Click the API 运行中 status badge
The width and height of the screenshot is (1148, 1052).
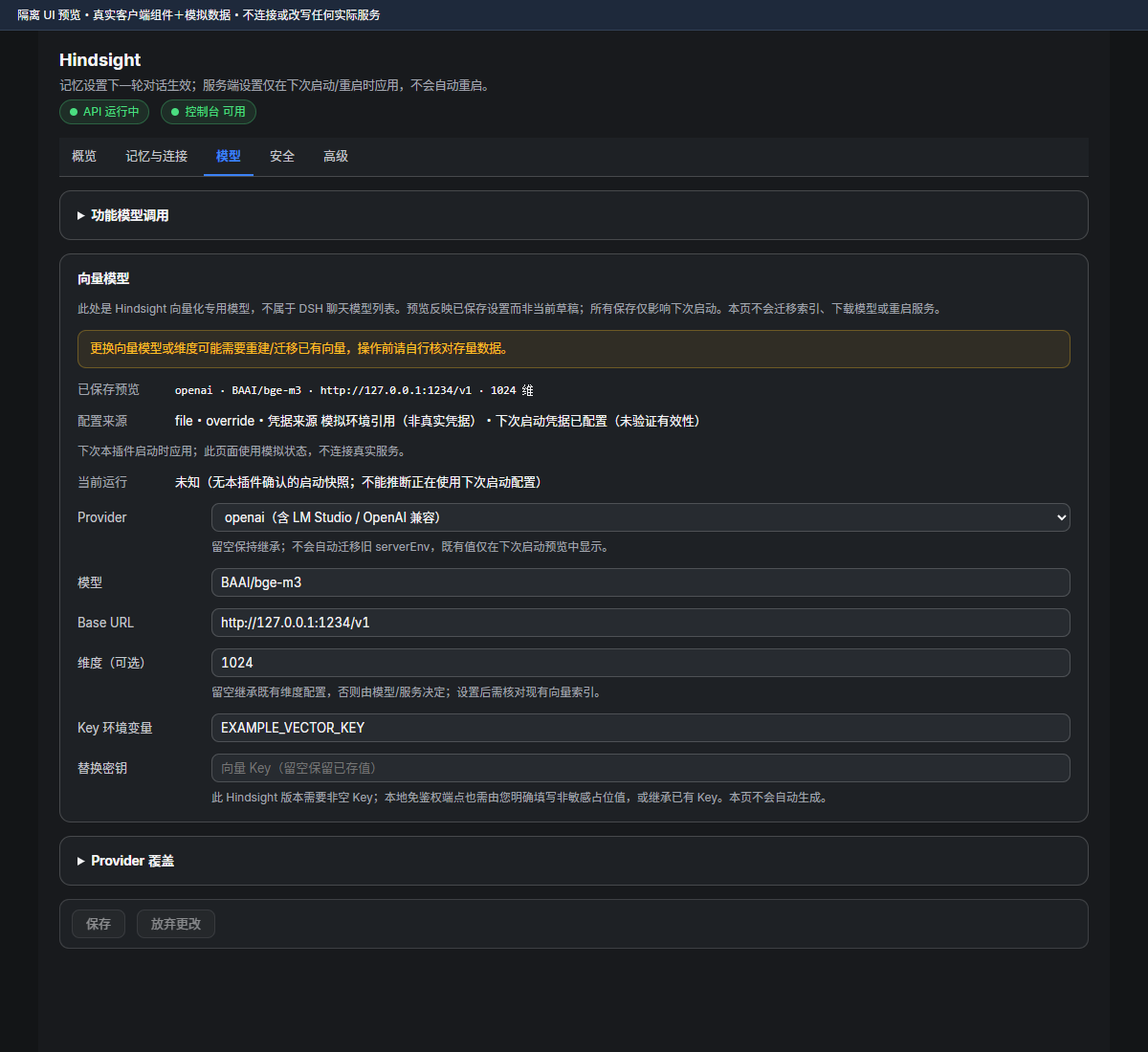(104, 112)
